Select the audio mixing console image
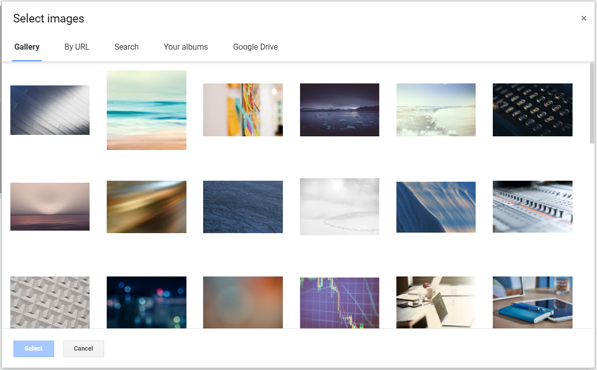This screenshot has width=597, height=370. click(532, 207)
